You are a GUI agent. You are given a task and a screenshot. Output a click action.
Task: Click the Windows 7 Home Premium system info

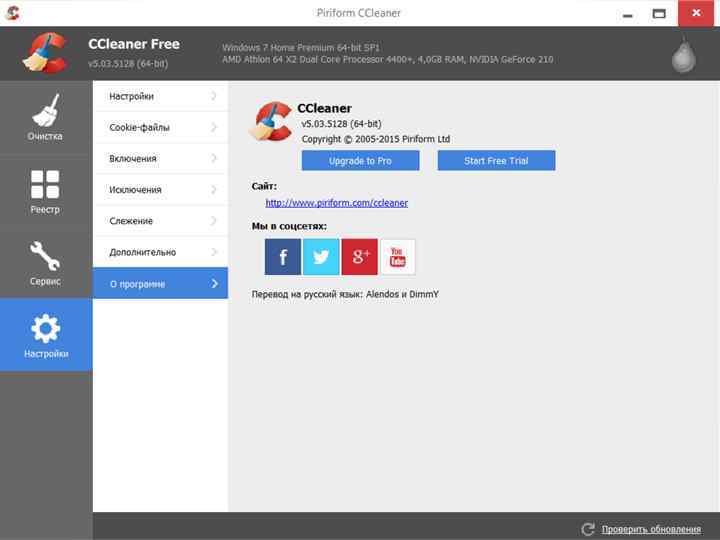click(301, 47)
